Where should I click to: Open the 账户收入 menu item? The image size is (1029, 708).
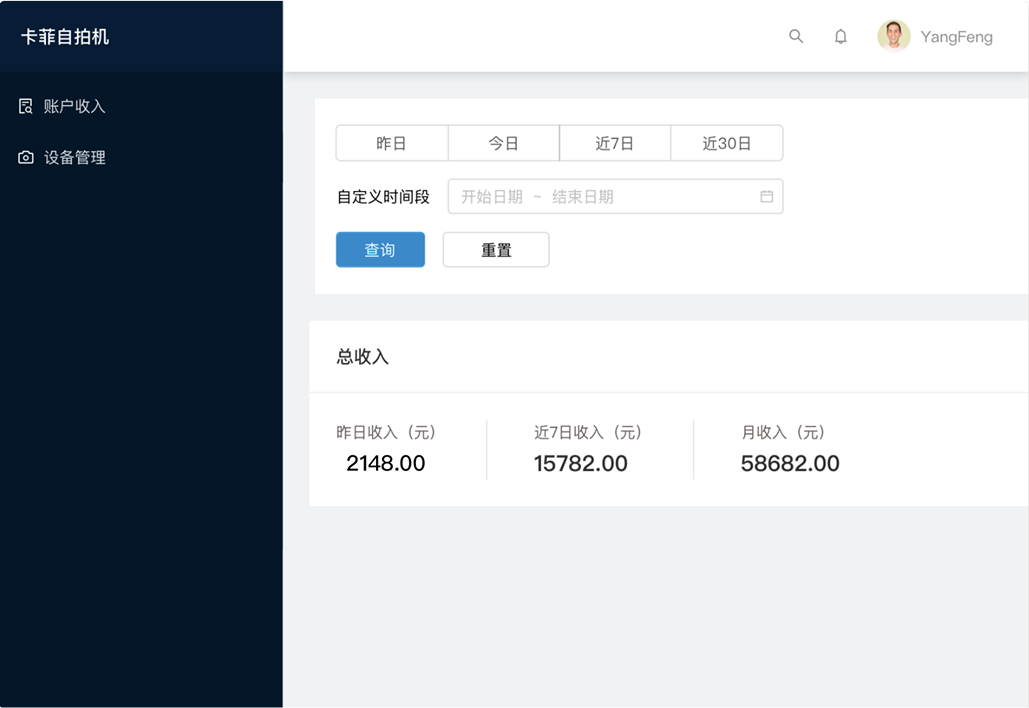coord(74,106)
